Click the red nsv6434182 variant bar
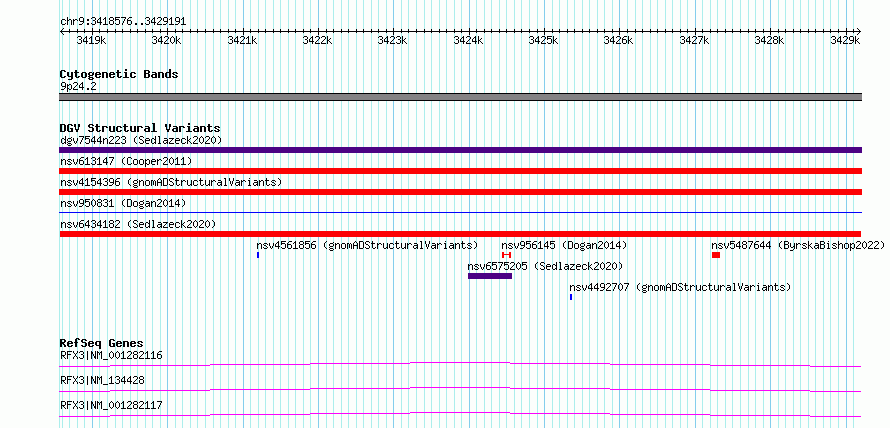Viewport: 890px width, 428px height. [x=460, y=234]
